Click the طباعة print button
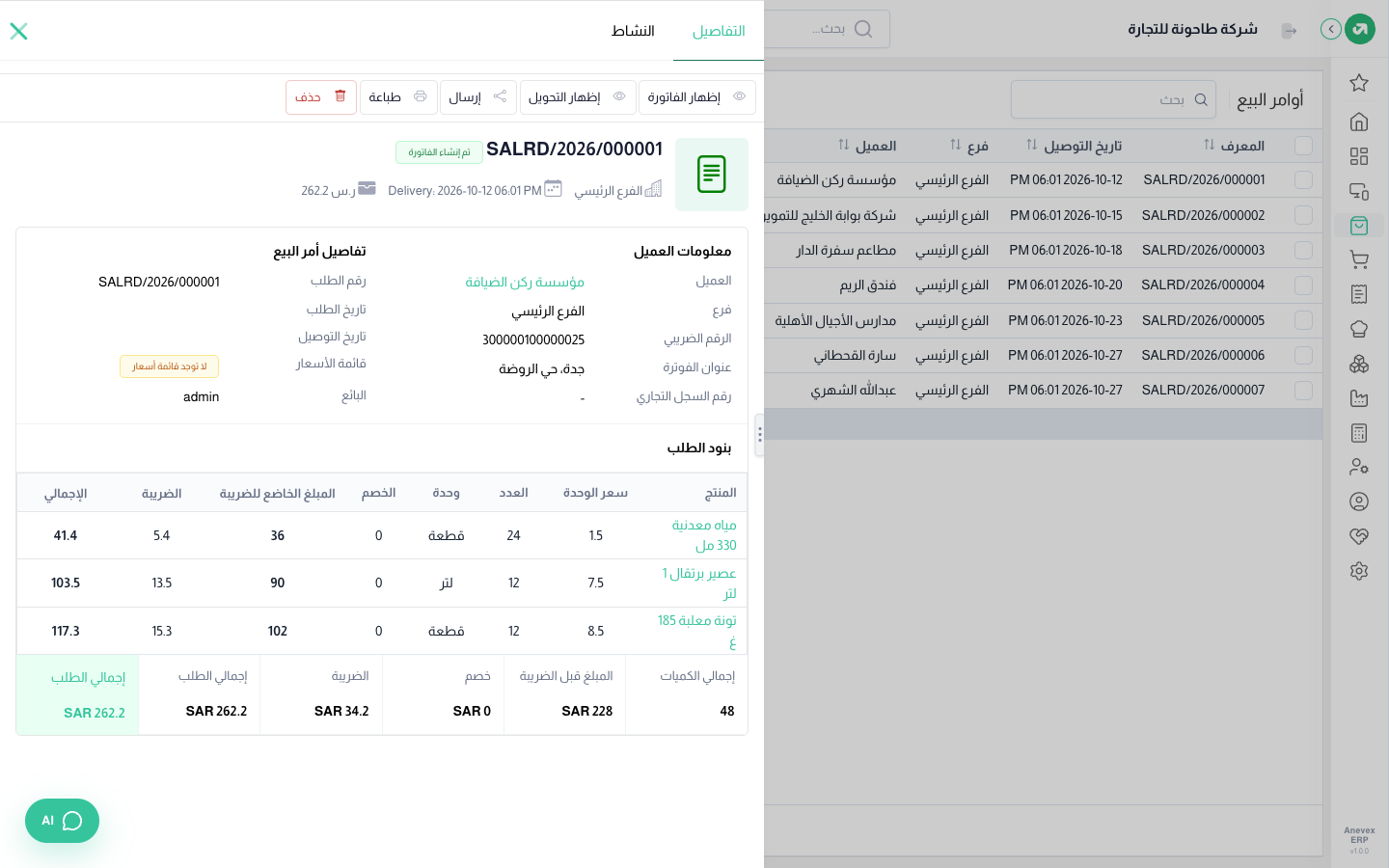Screen dimensions: 1389x868 click(x=398, y=97)
